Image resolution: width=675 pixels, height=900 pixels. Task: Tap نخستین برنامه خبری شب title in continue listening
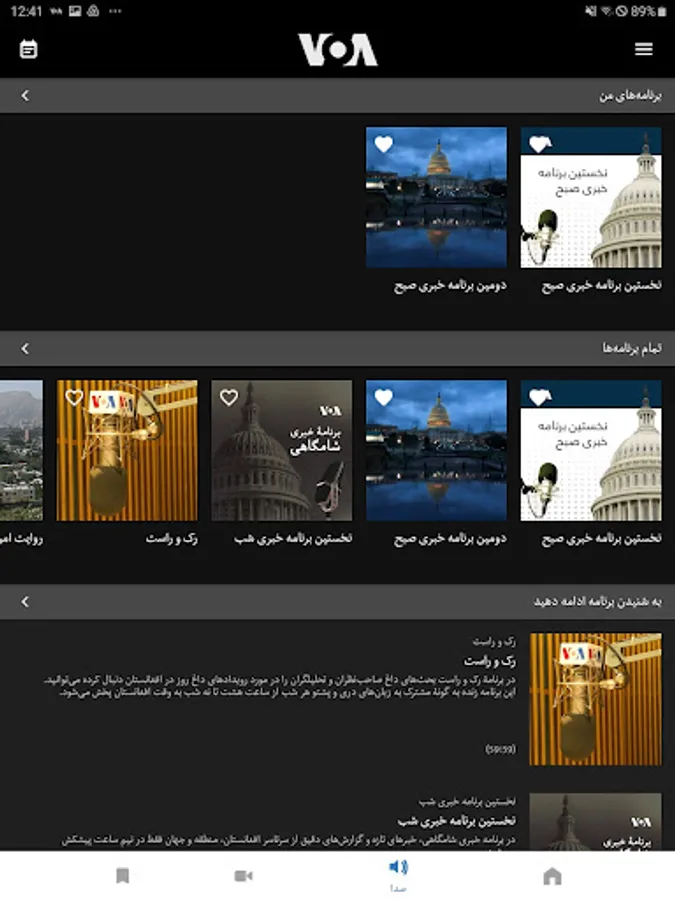[x=457, y=821]
